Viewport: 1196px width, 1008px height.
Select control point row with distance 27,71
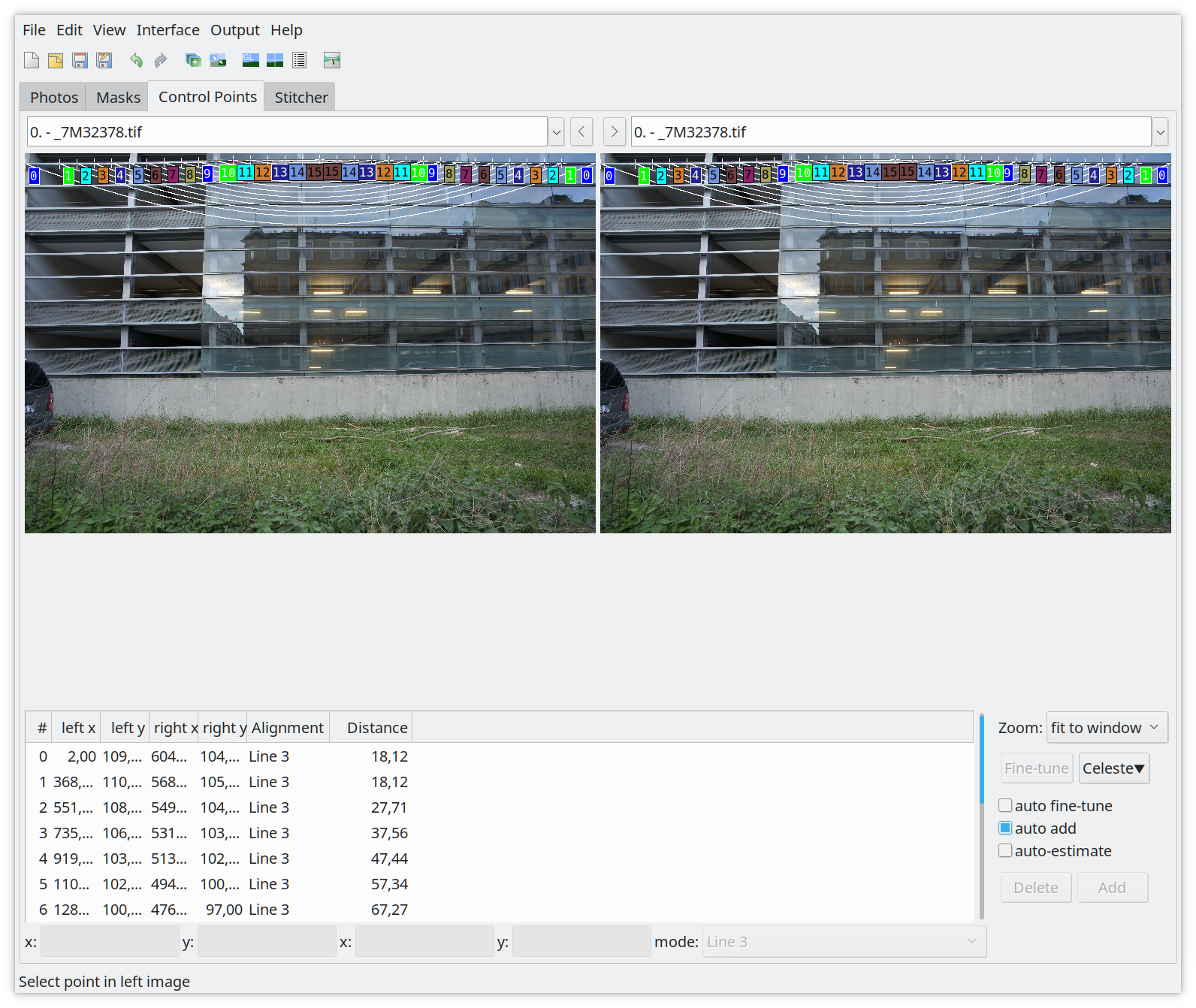[x=500, y=807]
